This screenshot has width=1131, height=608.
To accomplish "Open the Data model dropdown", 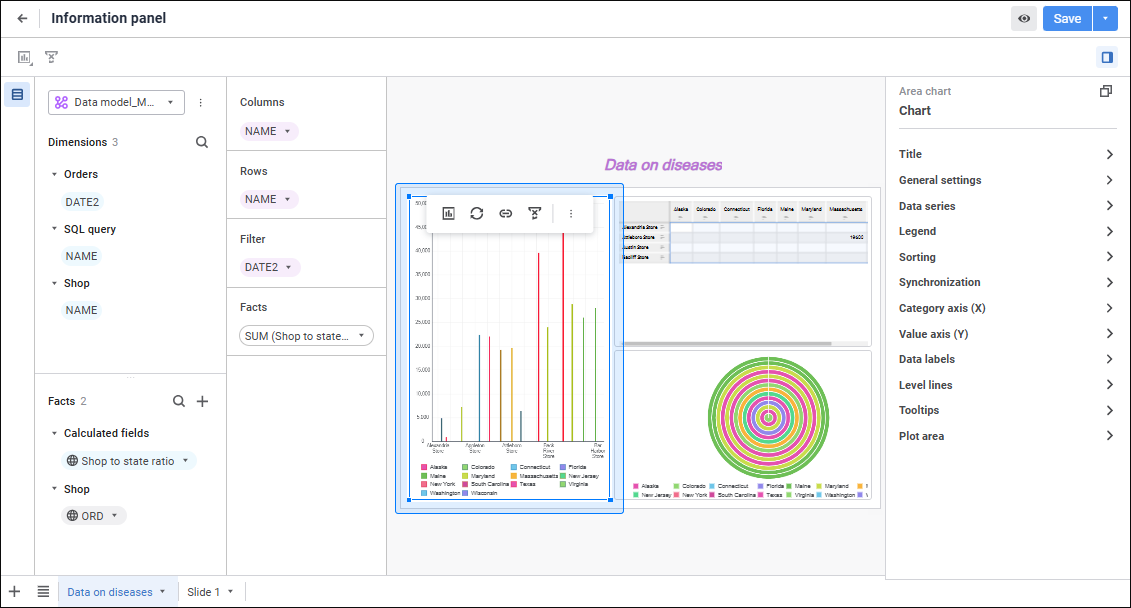I will 116,102.
